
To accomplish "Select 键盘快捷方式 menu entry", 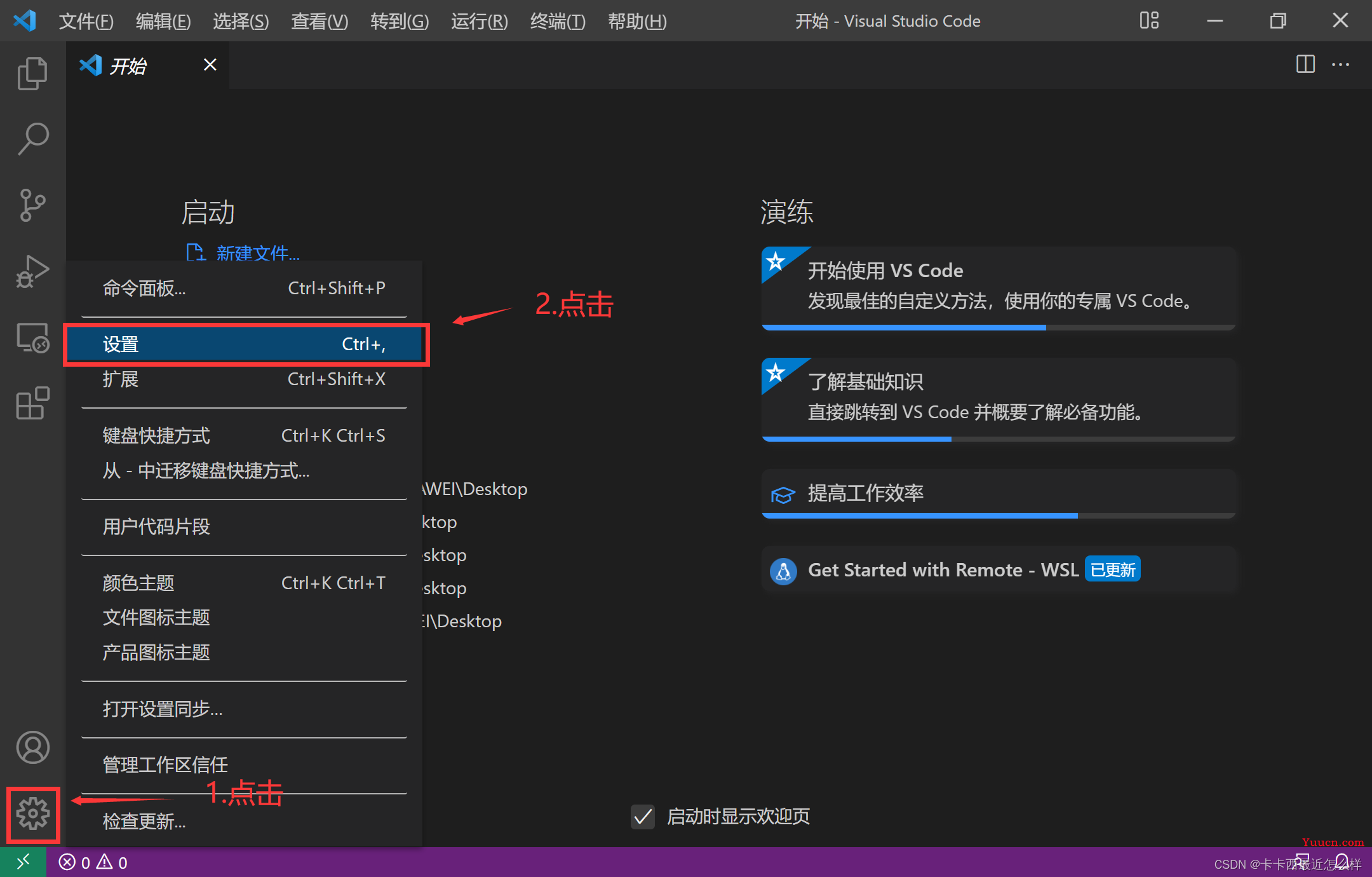I will click(245, 436).
